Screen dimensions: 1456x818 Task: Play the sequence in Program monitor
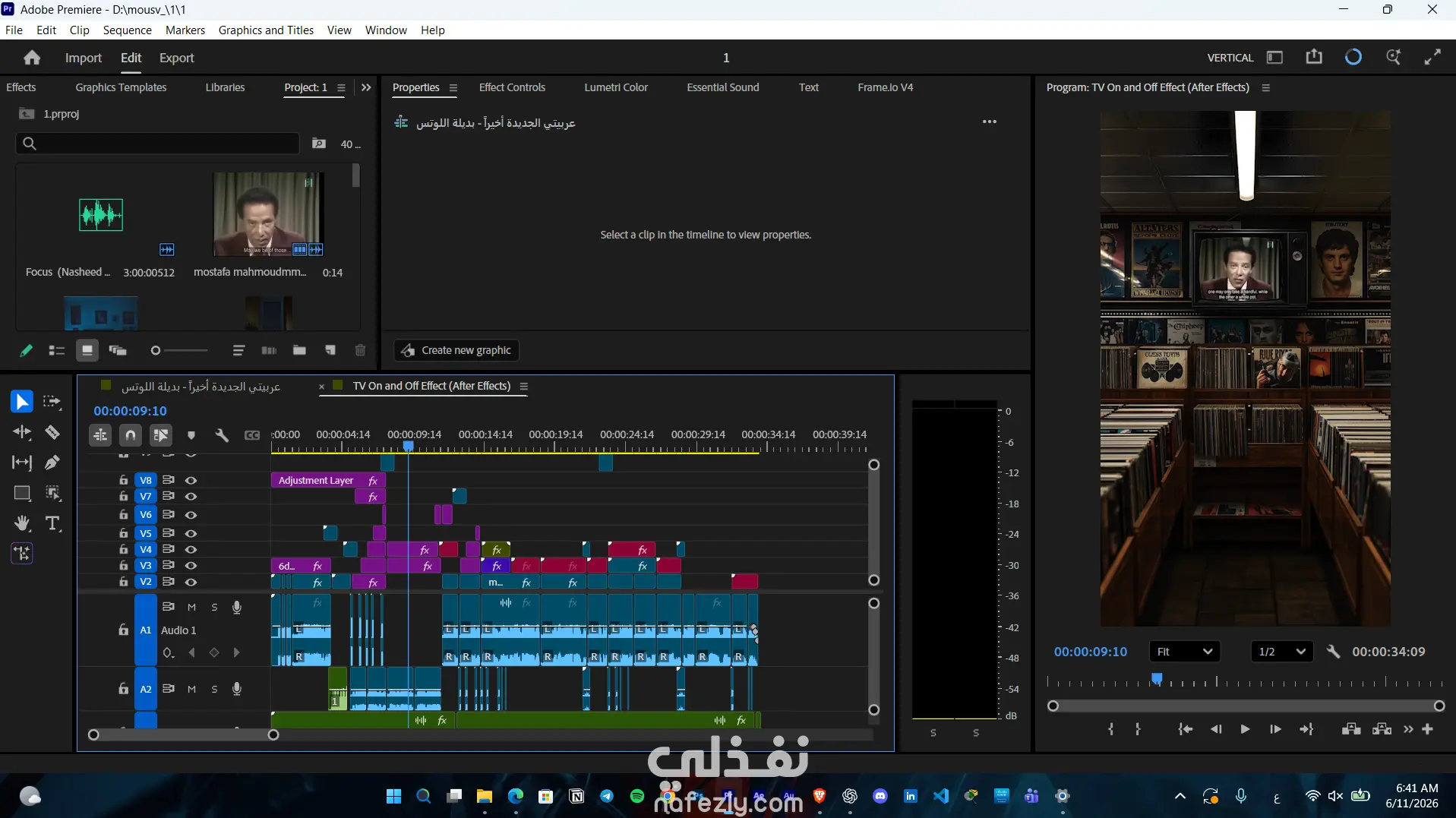point(1245,729)
